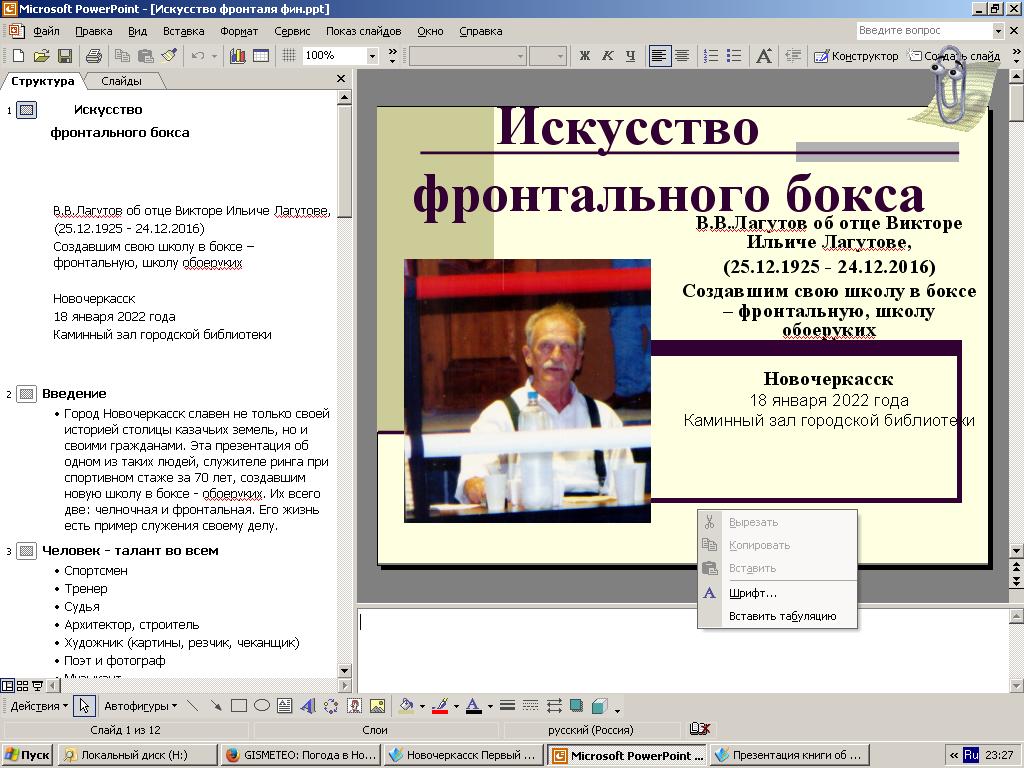Screen dimensions: 1024x768
Task: Open the Dash Style options
Action: point(531,706)
